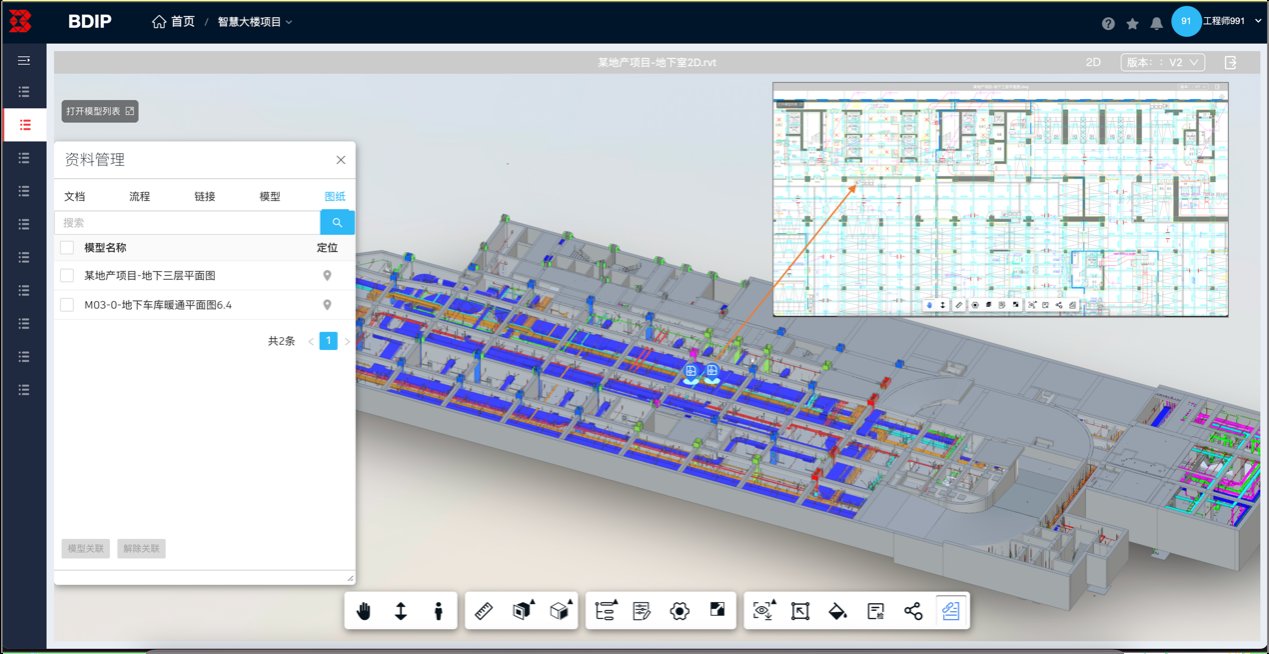Grab the panel corner resize handle
The width and height of the screenshot is (1269, 654).
350,578
